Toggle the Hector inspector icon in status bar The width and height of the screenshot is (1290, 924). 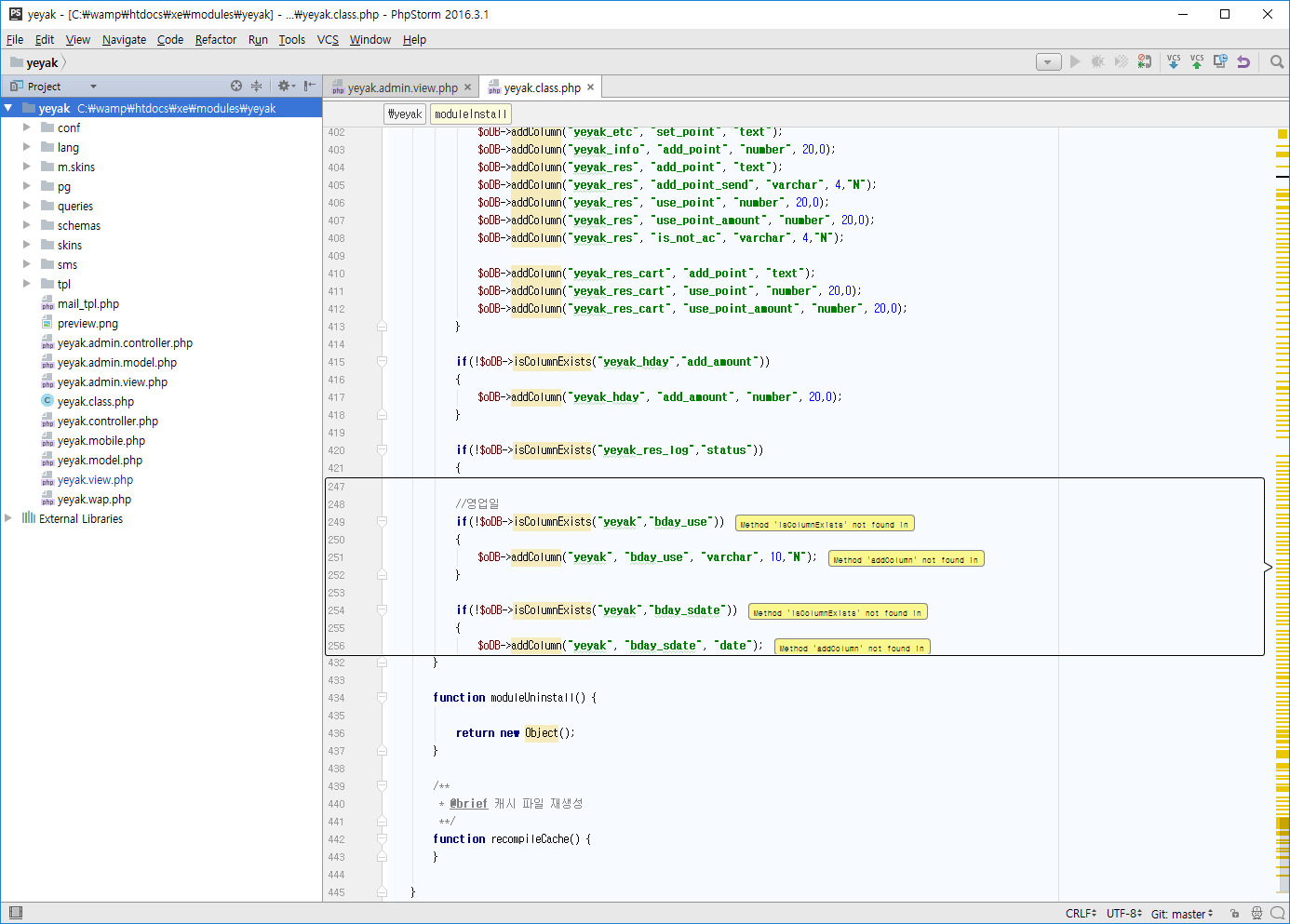tap(1256, 914)
